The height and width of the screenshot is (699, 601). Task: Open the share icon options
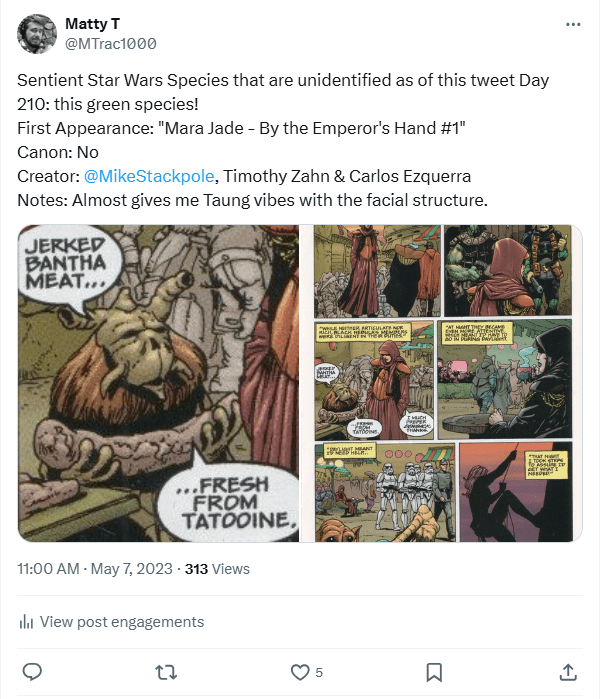tap(567, 671)
